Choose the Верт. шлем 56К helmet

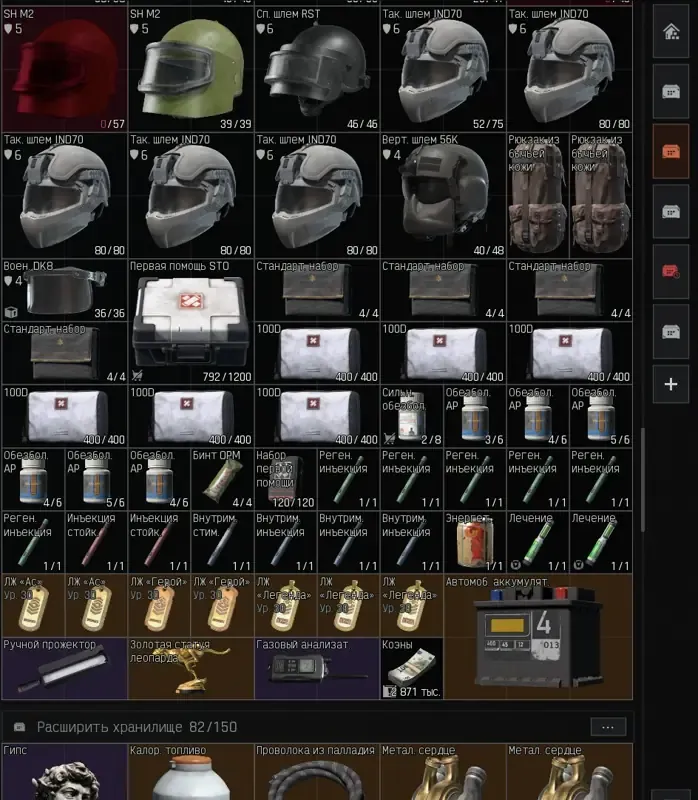click(x=443, y=195)
